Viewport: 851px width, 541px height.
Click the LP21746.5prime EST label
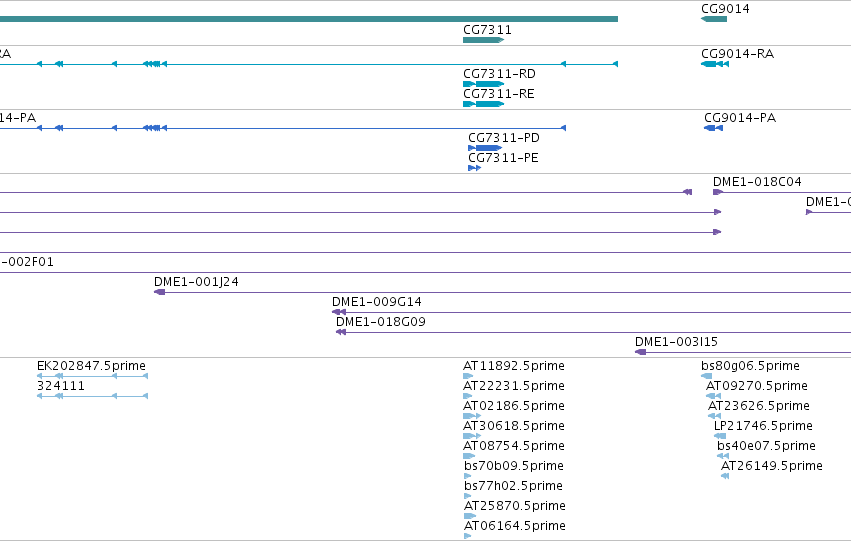pos(763,426)
